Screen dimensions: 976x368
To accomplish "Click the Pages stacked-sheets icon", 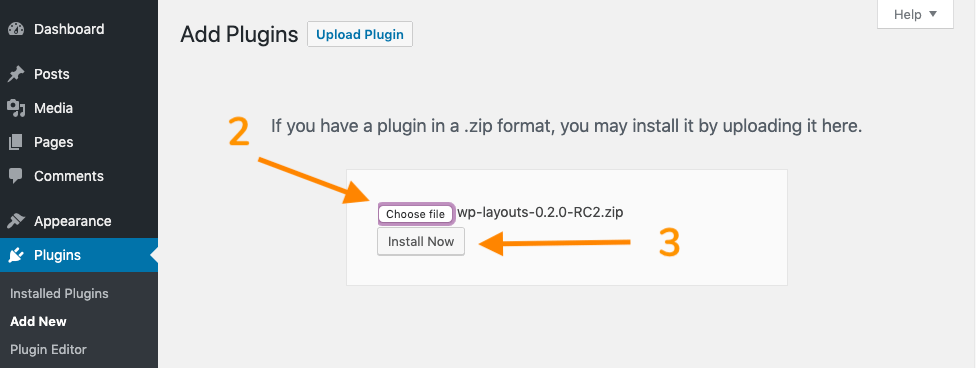I will coord(16,142).
